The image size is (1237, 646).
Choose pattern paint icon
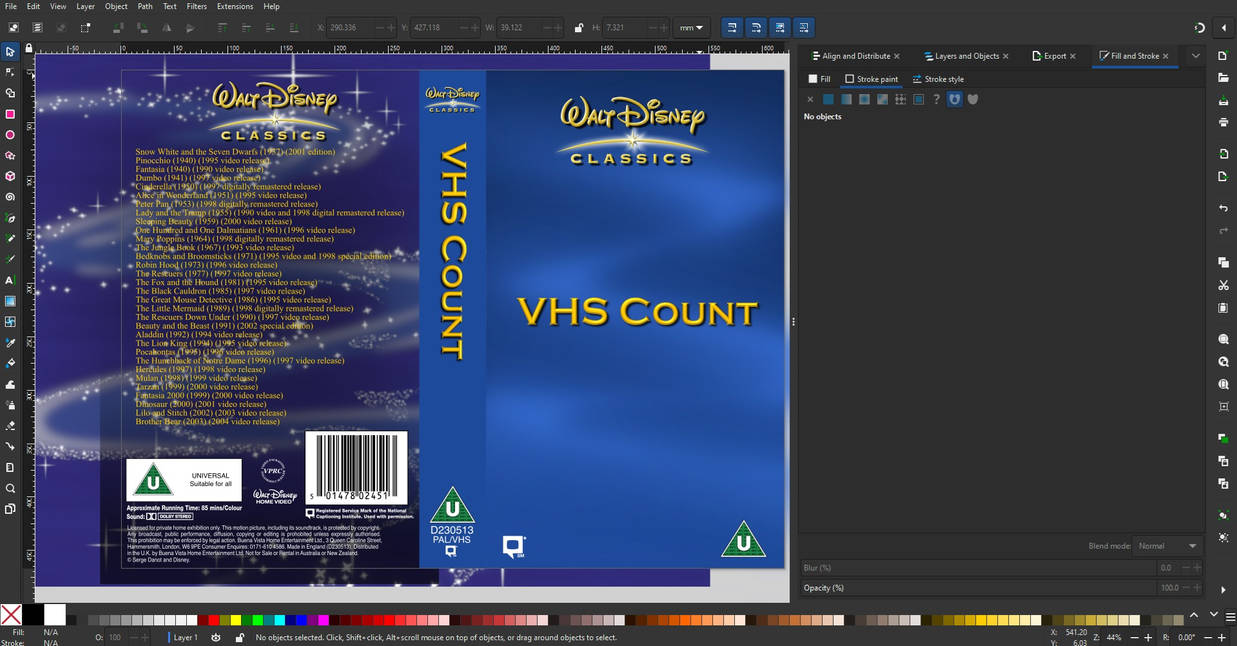[900, 99]
